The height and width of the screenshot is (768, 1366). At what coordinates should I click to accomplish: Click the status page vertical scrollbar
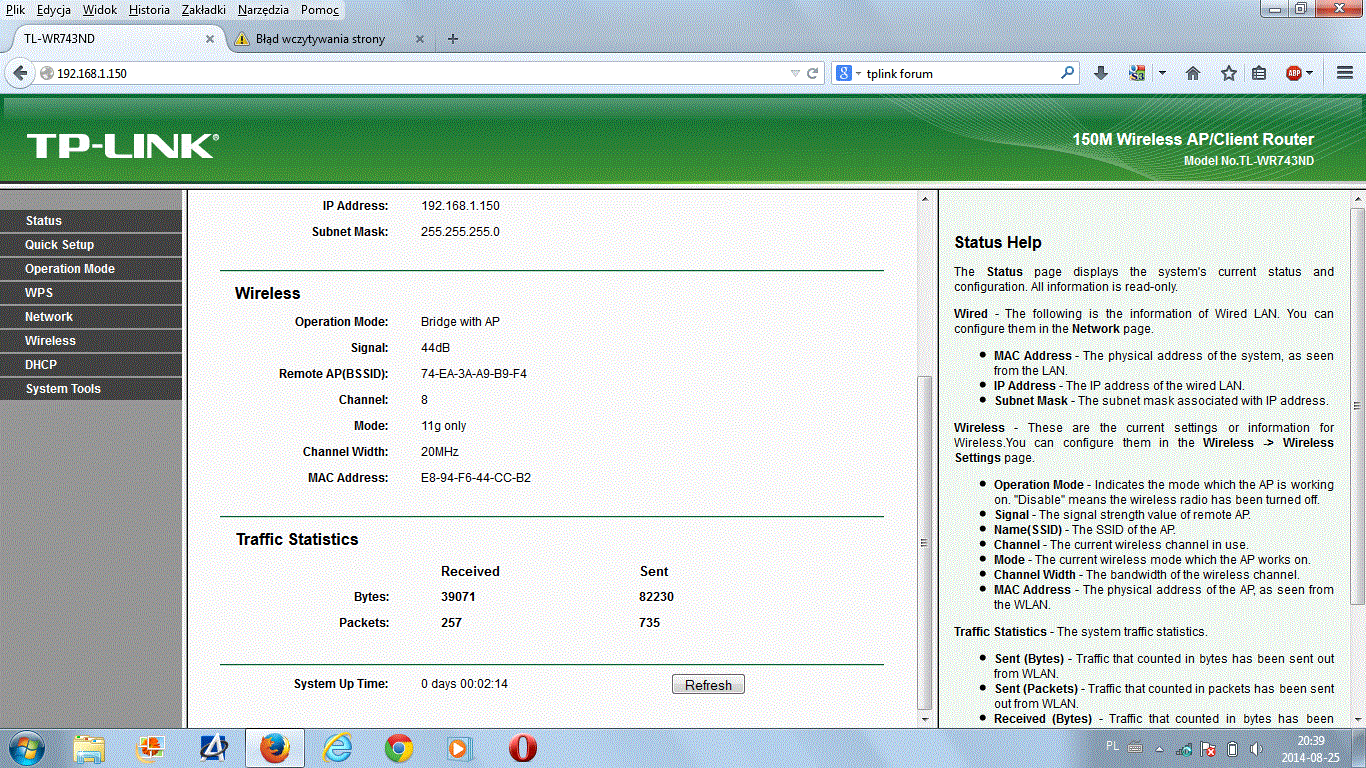[924, 540]
